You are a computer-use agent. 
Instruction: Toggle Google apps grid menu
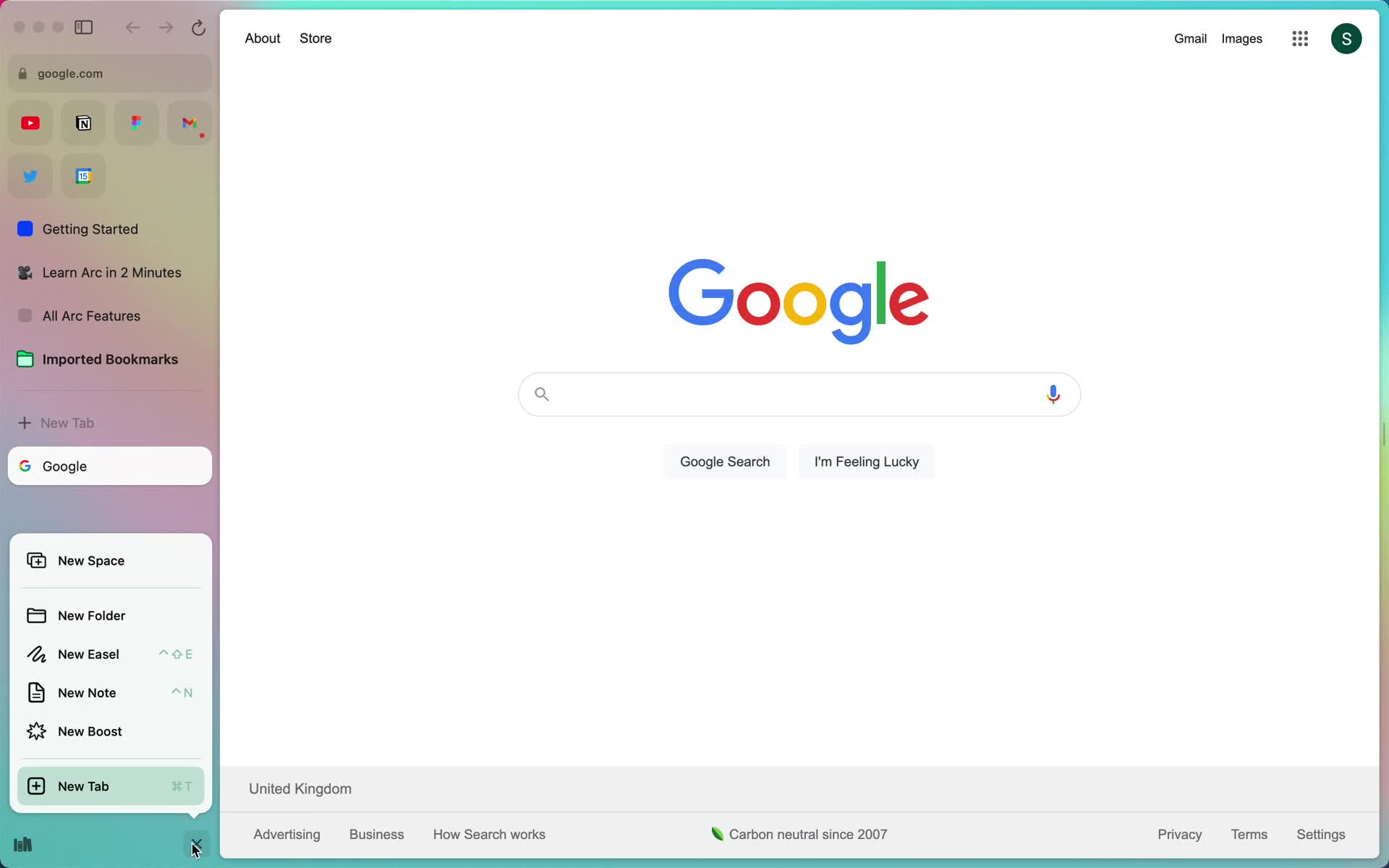tap(1300, 38)
